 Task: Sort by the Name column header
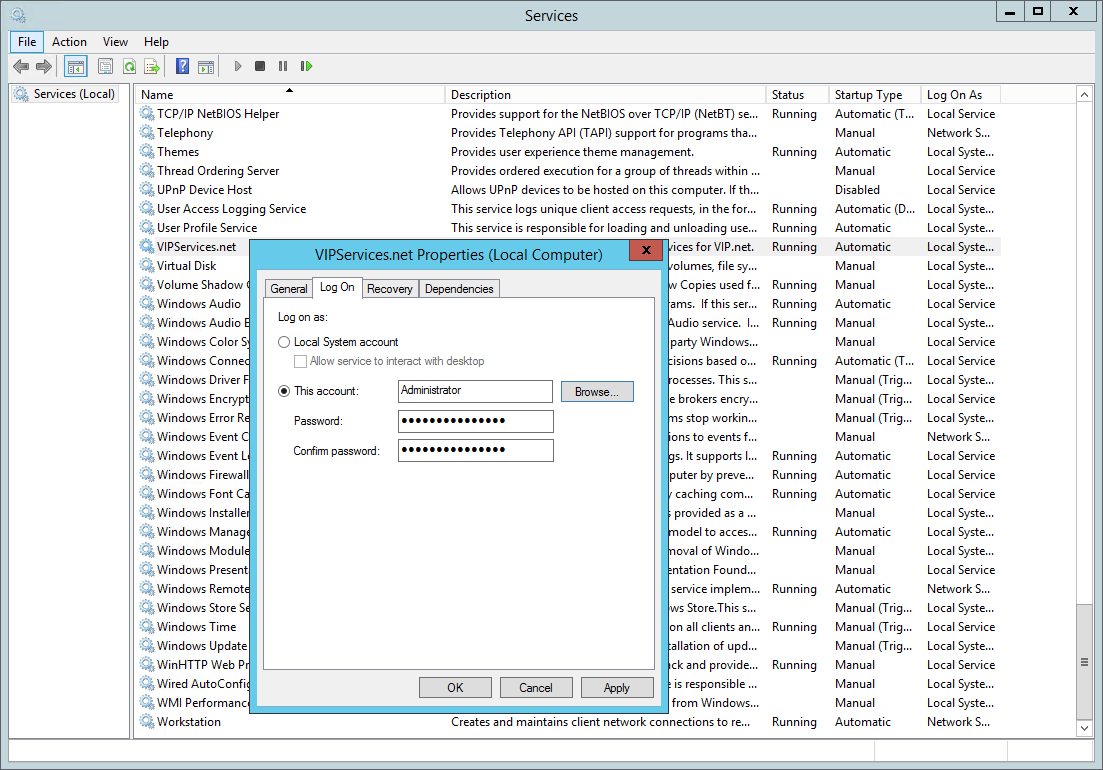(289, 94)
